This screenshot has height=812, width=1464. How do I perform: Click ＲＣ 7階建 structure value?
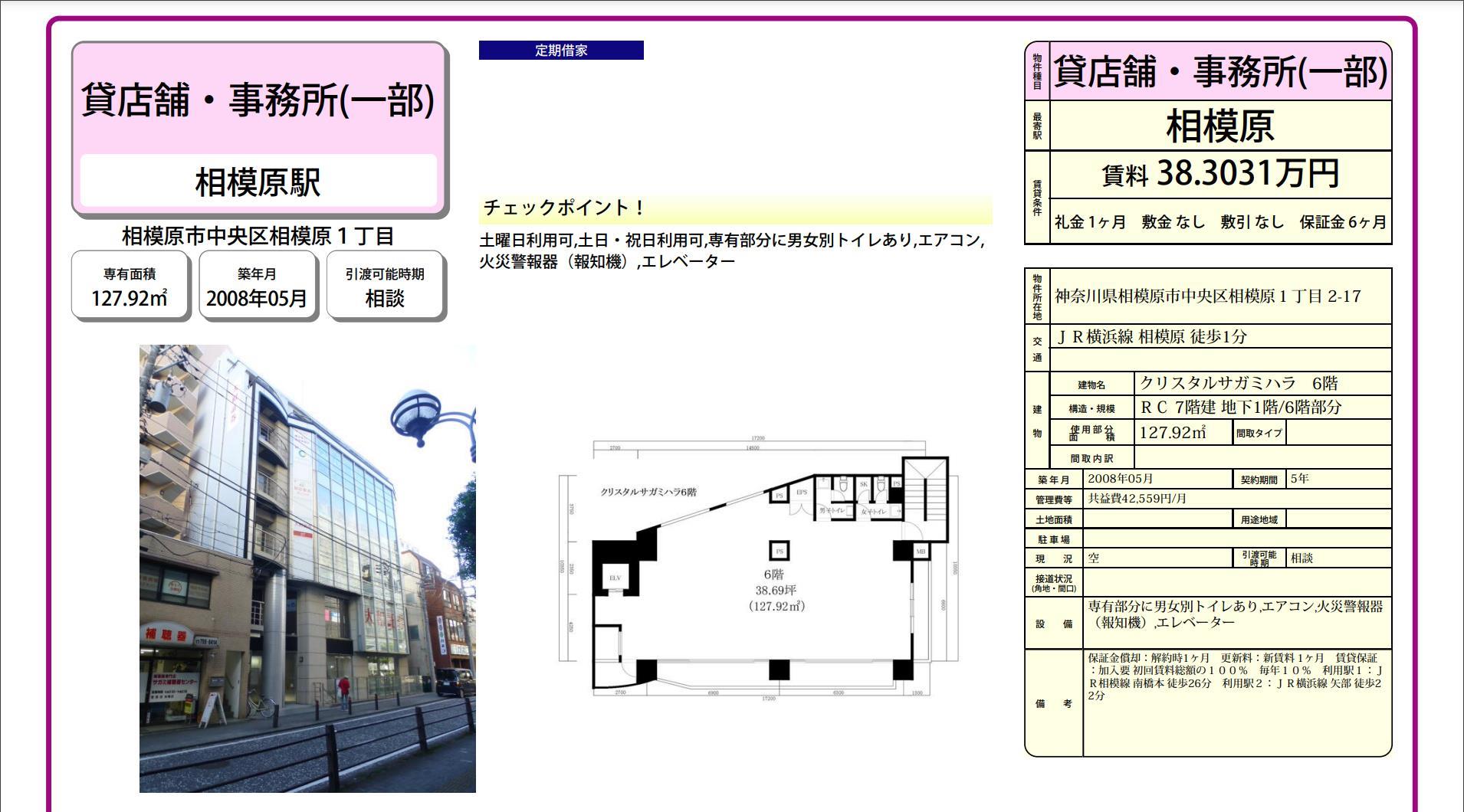click(x=1241, y=408)
